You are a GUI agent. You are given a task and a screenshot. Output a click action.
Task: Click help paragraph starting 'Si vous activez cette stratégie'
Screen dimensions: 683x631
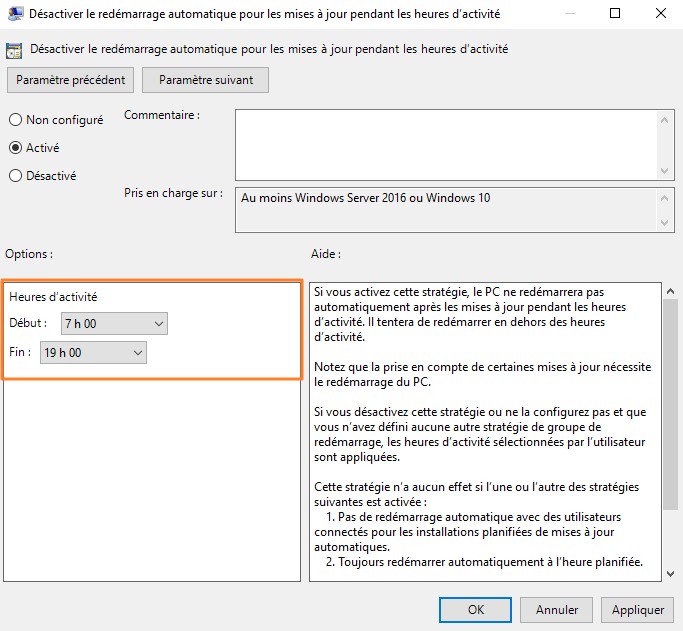[x=470, y=314]
